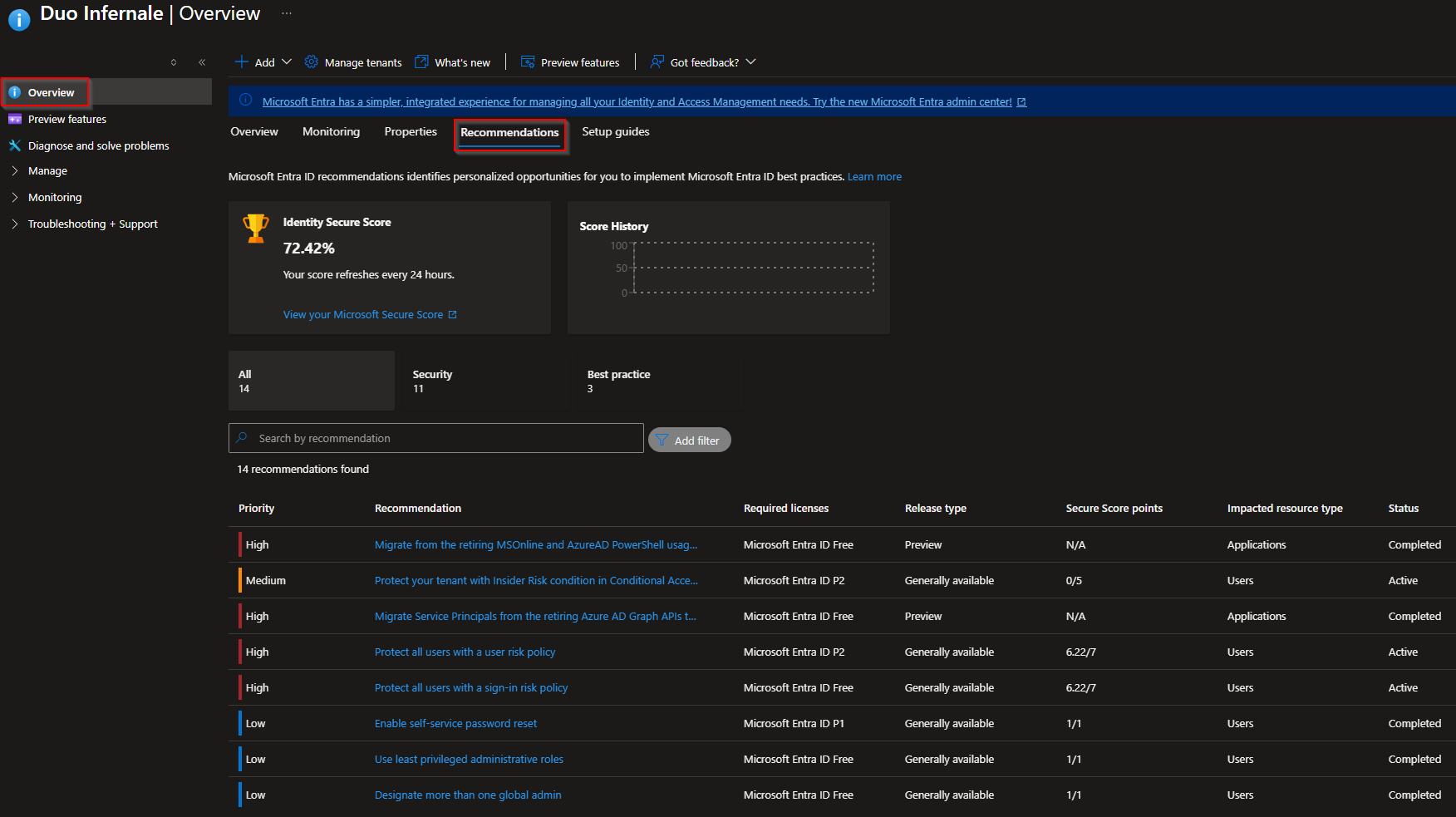
Task: Open the Microsoft Entra admin center banner link
Action: 637,101
